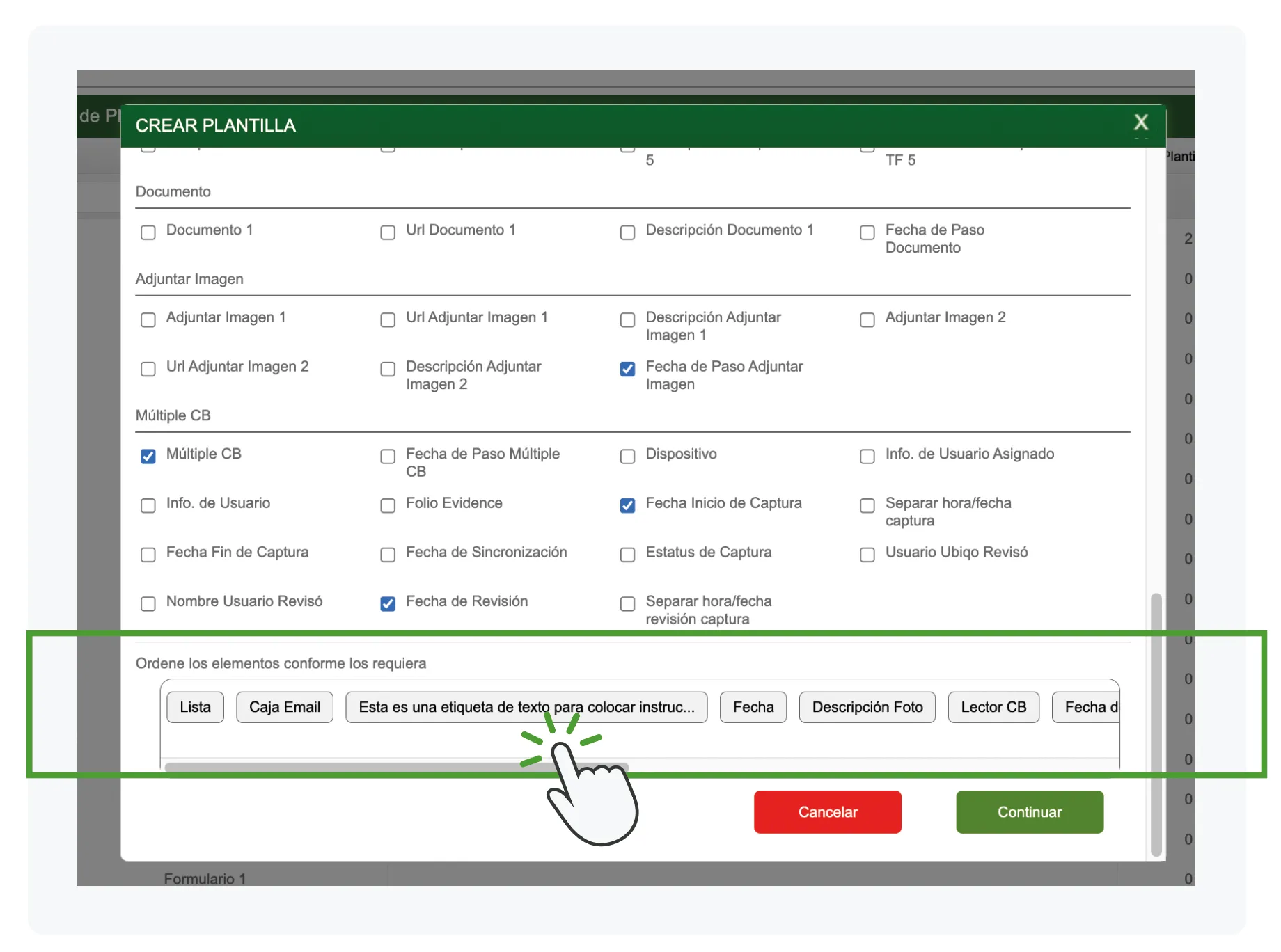Image resolution: width=1281 pixels, height=952 pixels.
Task: Close the Crear Plantilla dialog with X
Action: tap(1140, 122)
